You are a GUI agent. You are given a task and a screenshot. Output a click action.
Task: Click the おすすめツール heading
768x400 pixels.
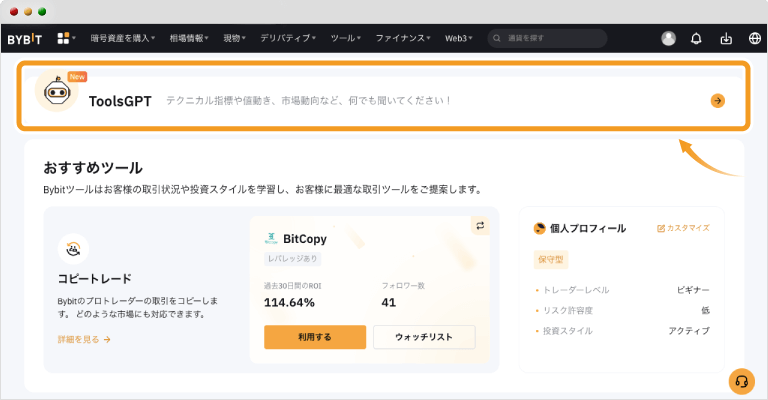[93, 168]
